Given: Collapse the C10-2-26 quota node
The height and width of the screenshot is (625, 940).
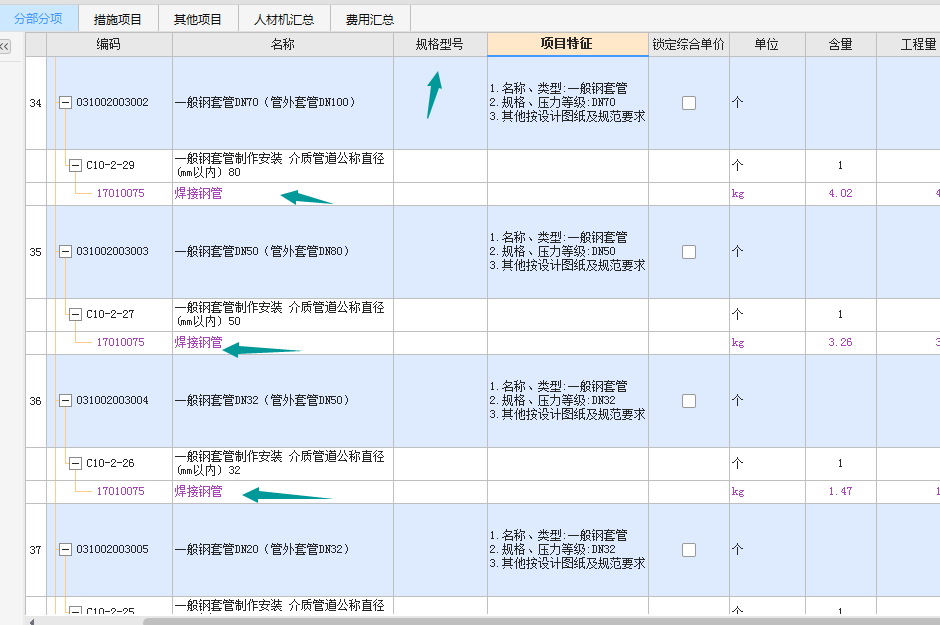Looking at the screenshot, I should tap(75, 463).
